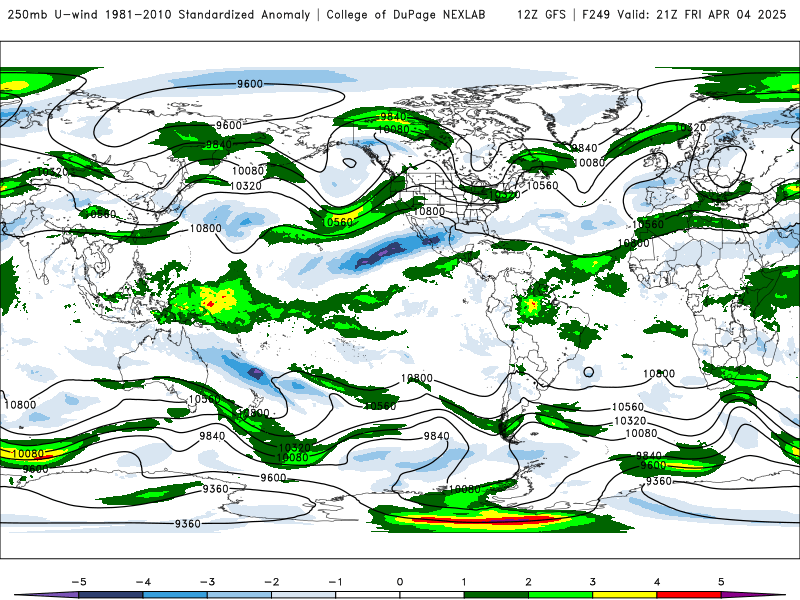Click the -1 colorbar tick label
This screenshot has height=600, width=800.
click(335, 582)
